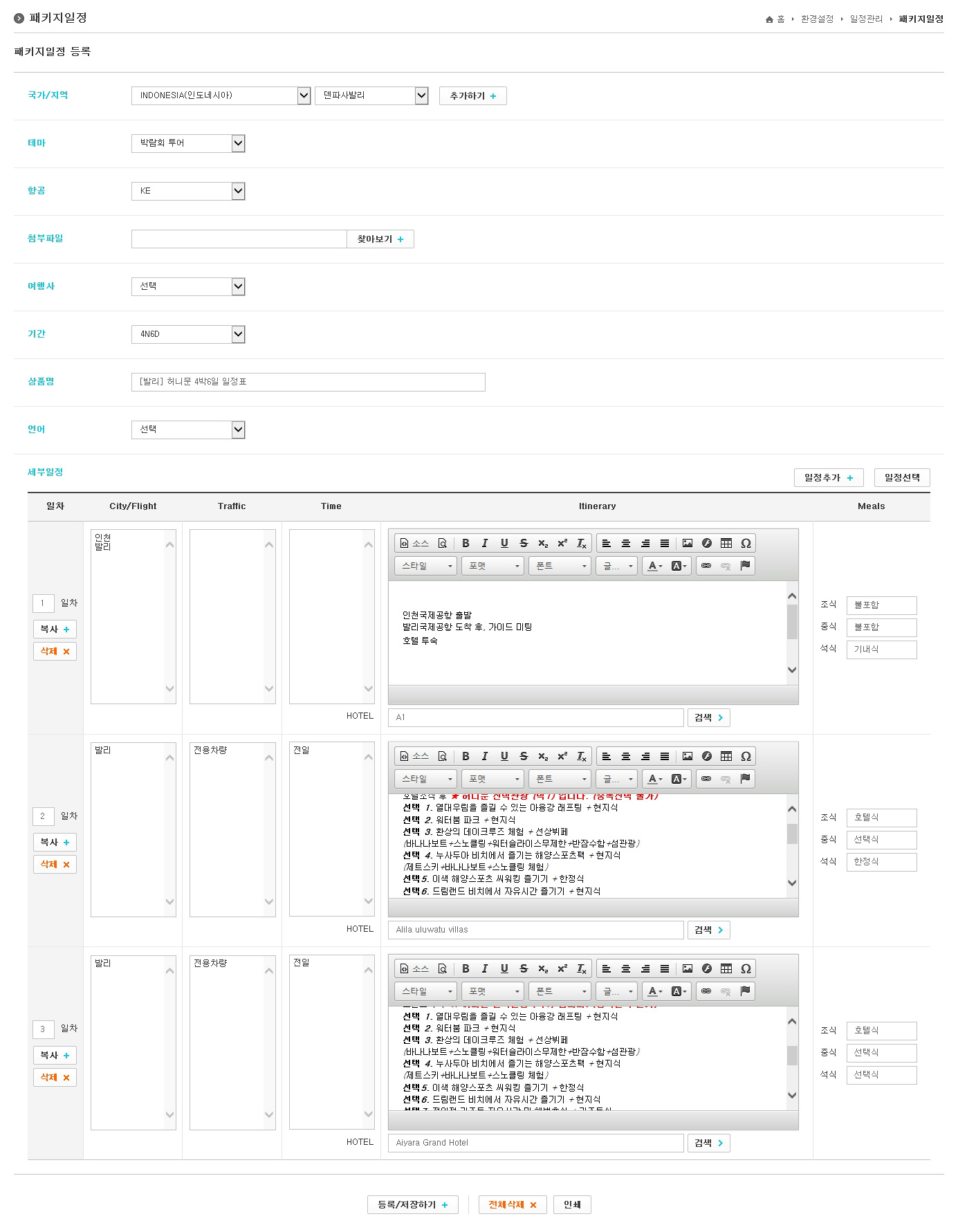Add a hyperlink in day 1 editor

tap(706, 566)
